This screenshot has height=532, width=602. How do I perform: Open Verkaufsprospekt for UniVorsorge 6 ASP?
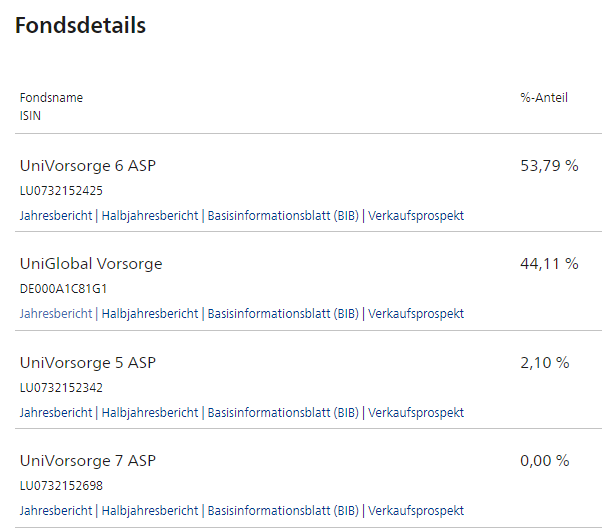click(416, 216)
